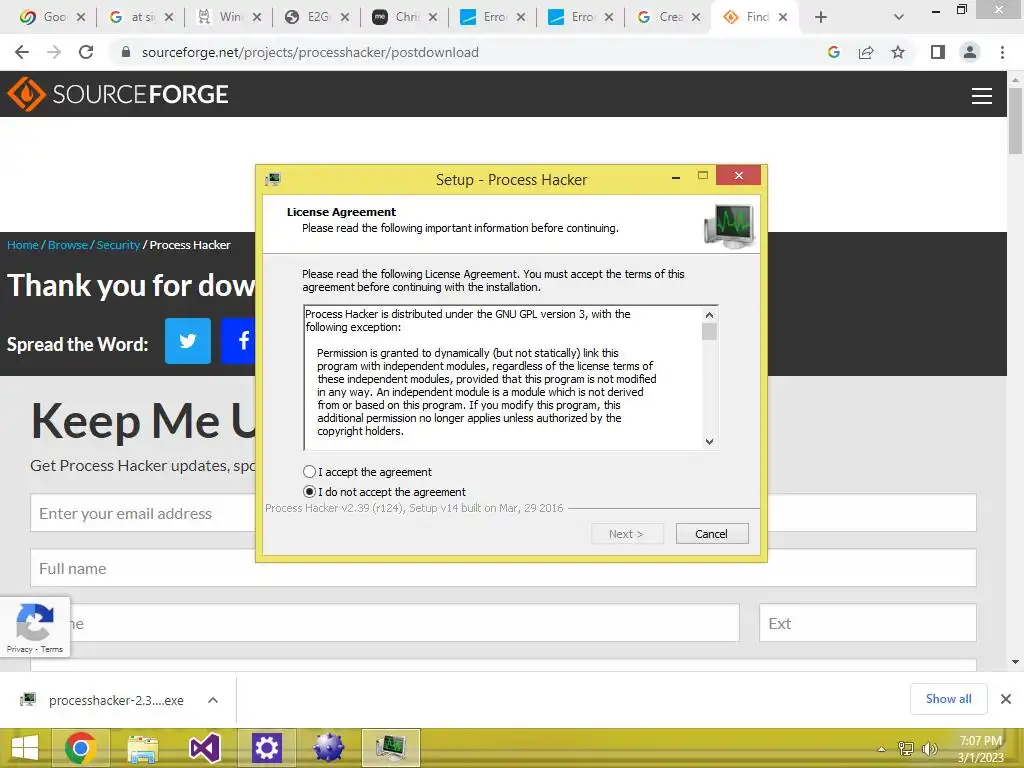This screenshot has width=1024, height=768.
Task: Close the 'Find' tab
Action: (x=782, y=17)
